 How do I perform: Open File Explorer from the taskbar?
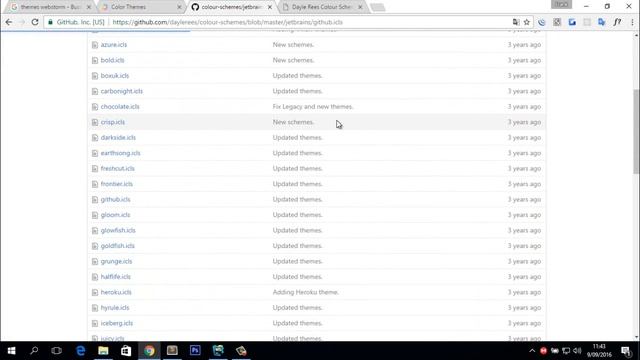(103, 351)
